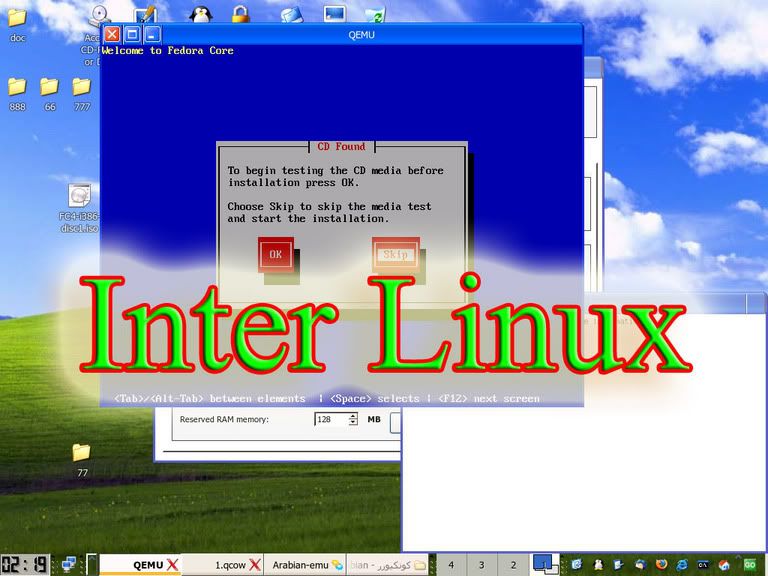Open the command prompt taskbar icon
The image size is (768, 576).
(x=703, y=565)
